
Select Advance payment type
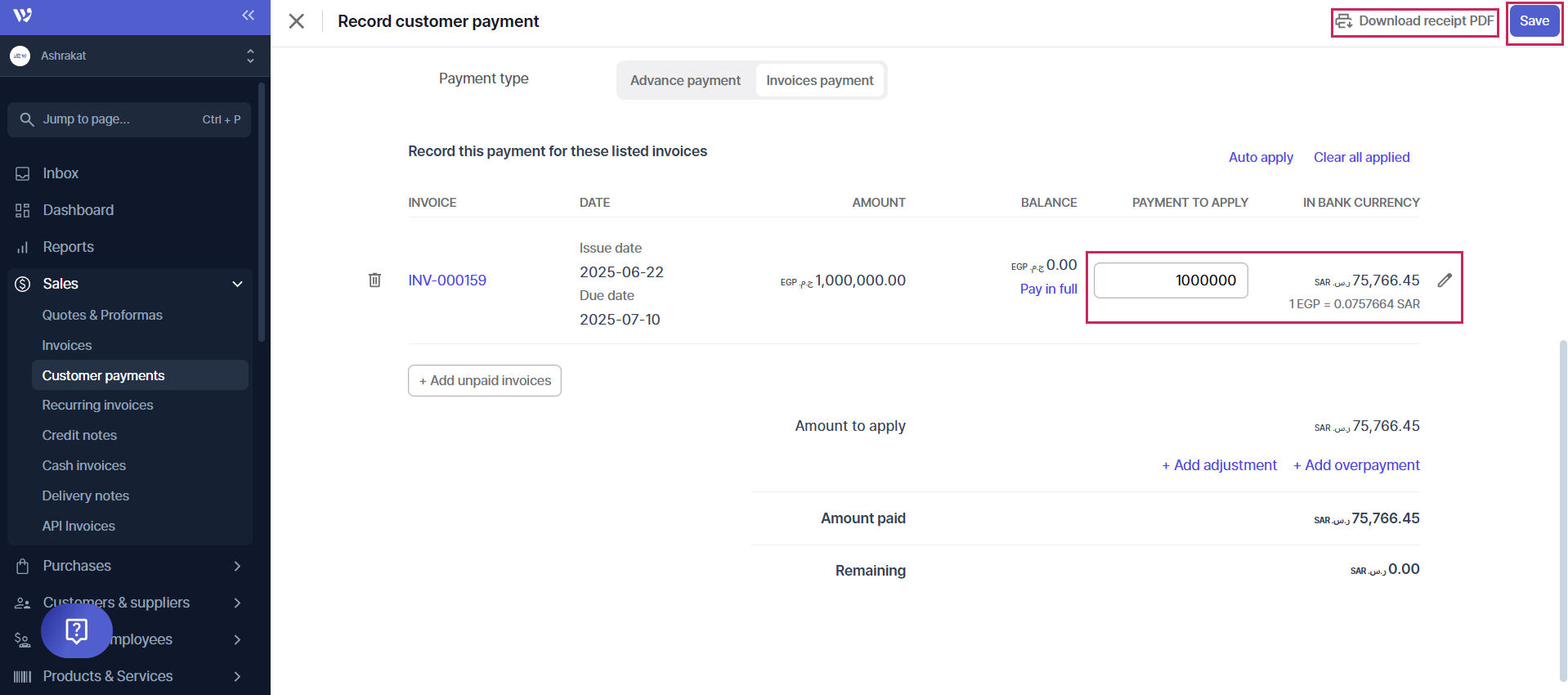[685, 80]
